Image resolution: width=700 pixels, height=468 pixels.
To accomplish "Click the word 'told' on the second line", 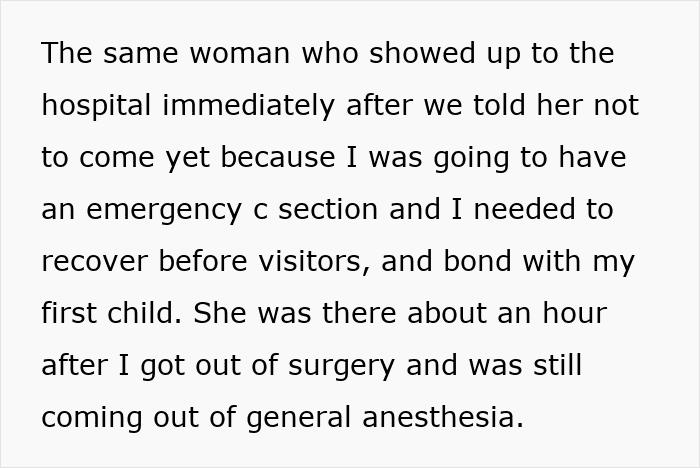I will pyautogui.click(x=499, y=104).
